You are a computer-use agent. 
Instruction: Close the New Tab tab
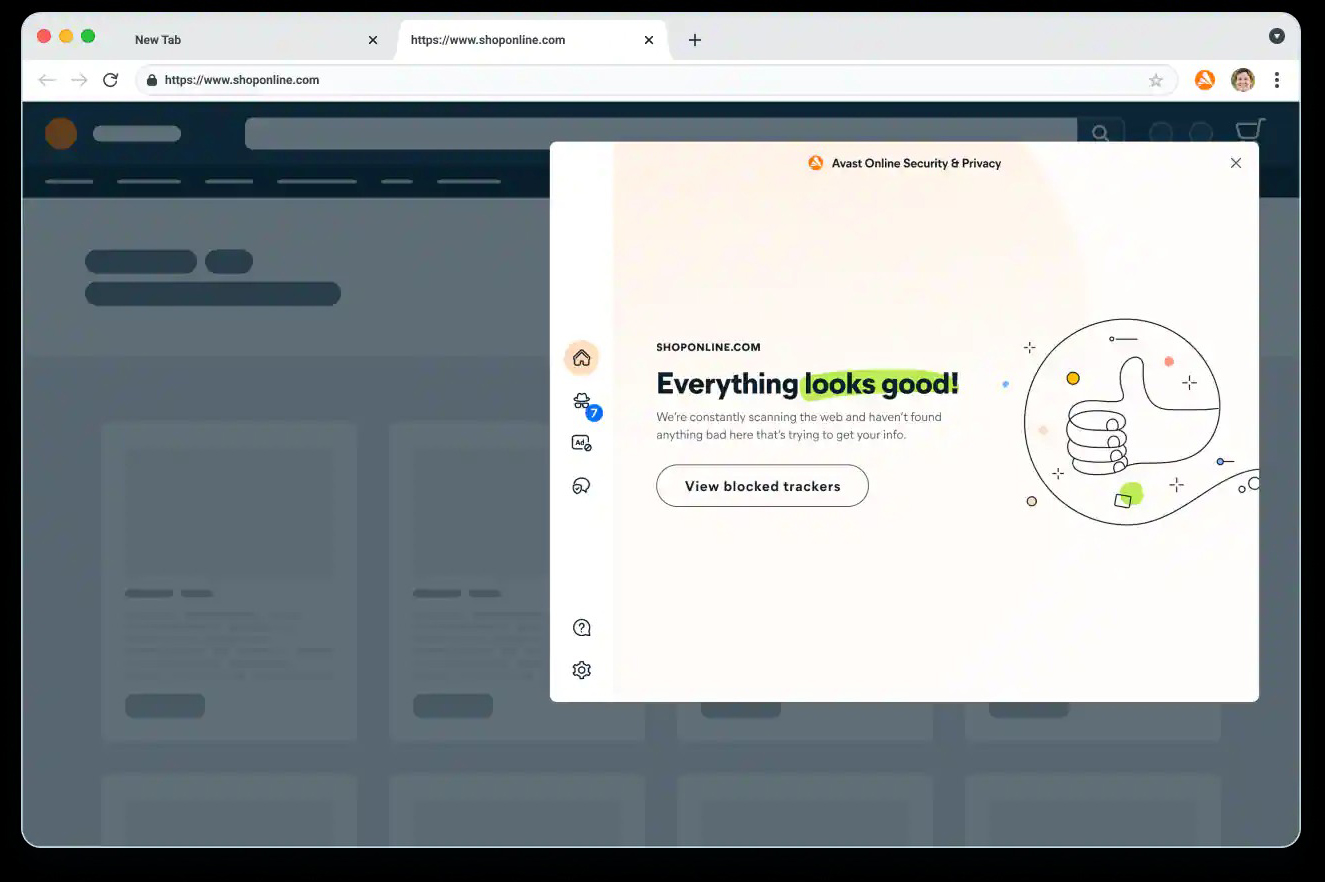(x=373, y=40)
